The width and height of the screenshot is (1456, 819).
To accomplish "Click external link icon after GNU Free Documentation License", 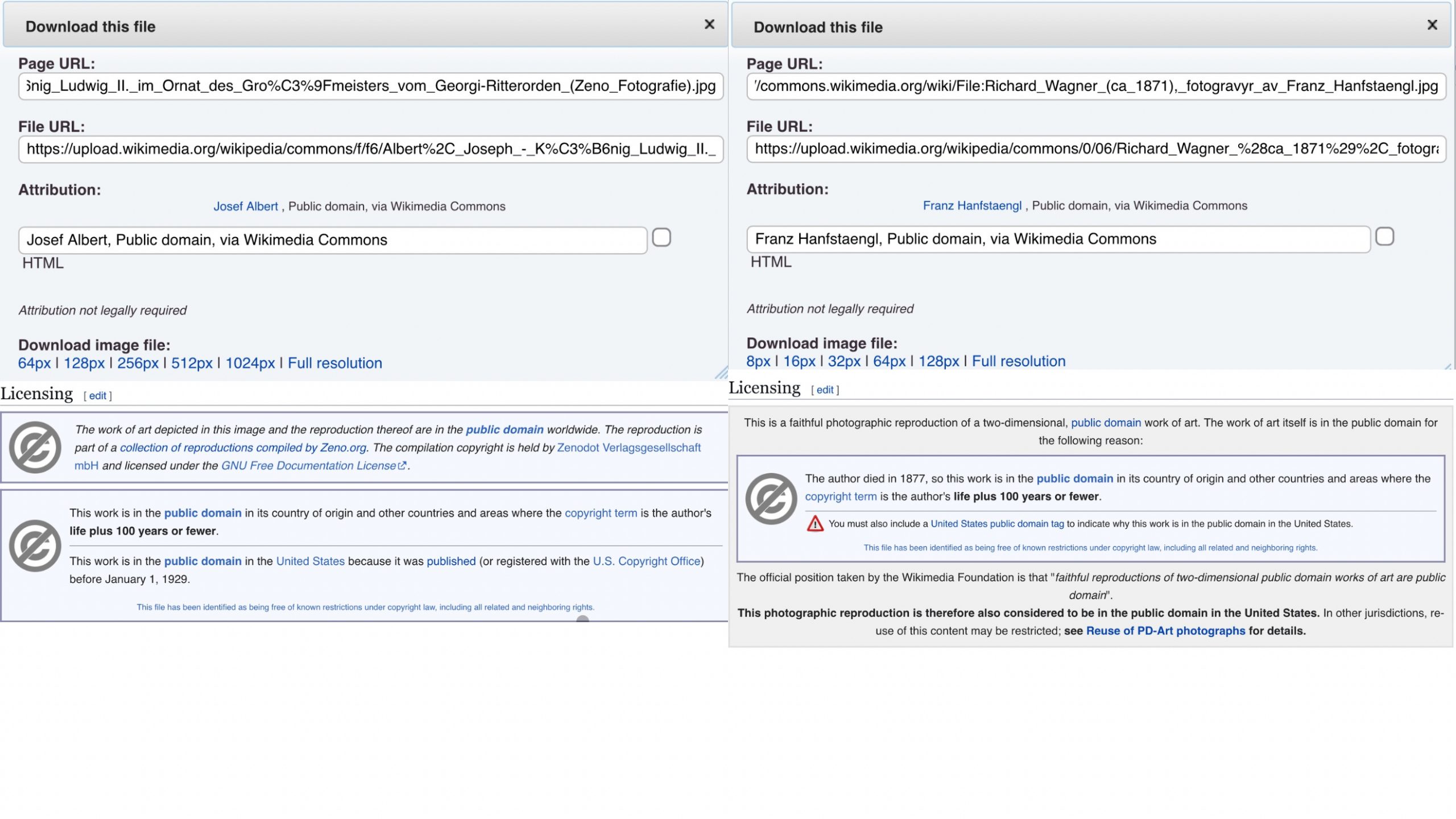I will [x=403, y=466].
